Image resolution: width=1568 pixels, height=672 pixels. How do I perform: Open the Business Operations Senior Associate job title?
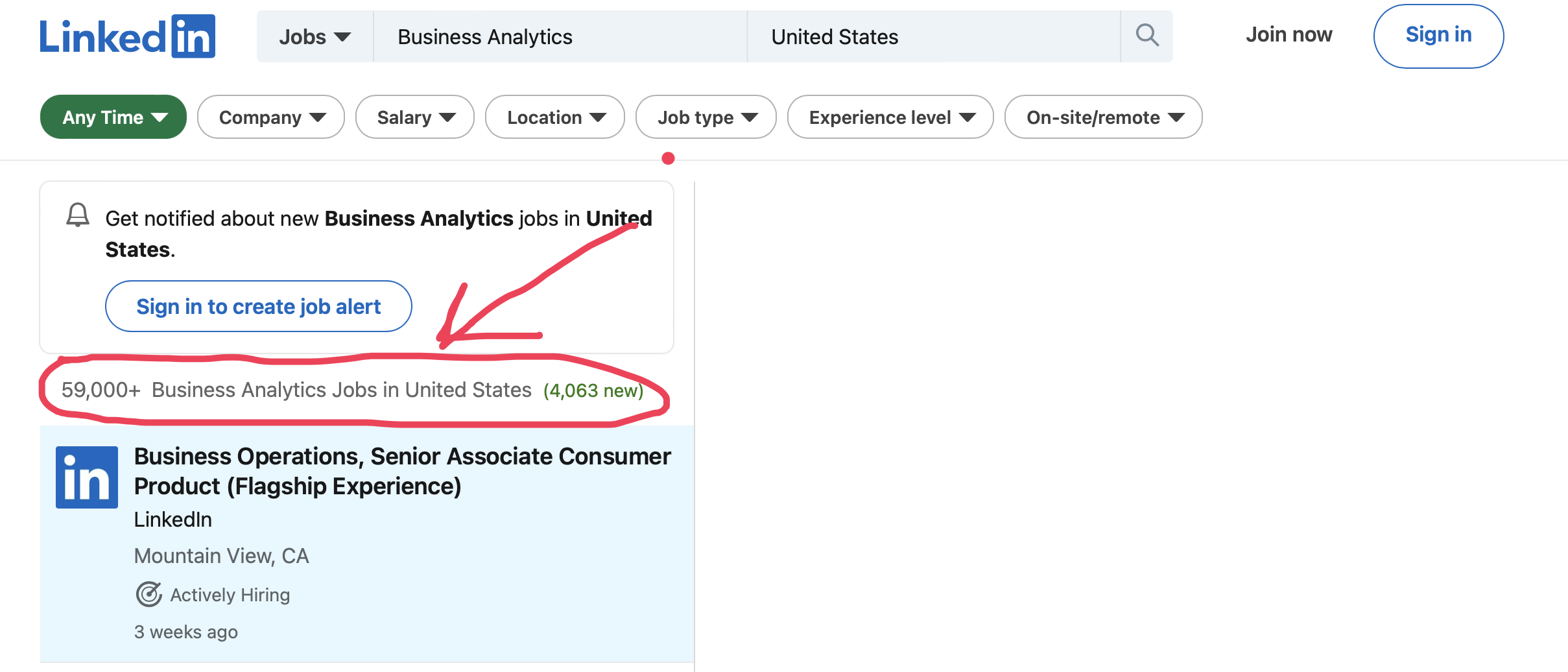point(402,471)
